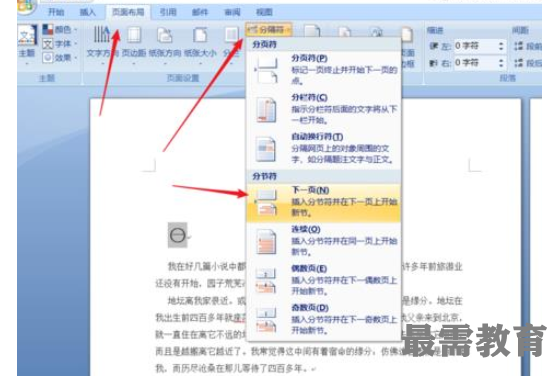553x380 pixels.
Task: Click the 分页符 page break icon
Action: [x=266, y=71]
